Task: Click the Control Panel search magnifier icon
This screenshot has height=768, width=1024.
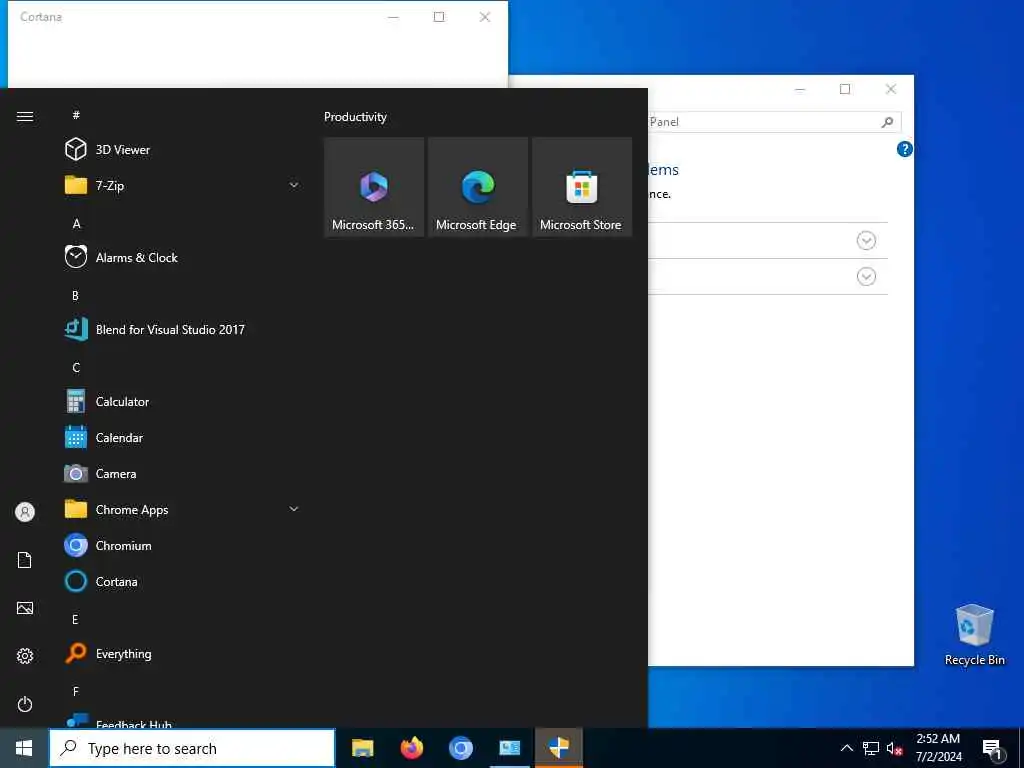Action: (x=888, y=122)
